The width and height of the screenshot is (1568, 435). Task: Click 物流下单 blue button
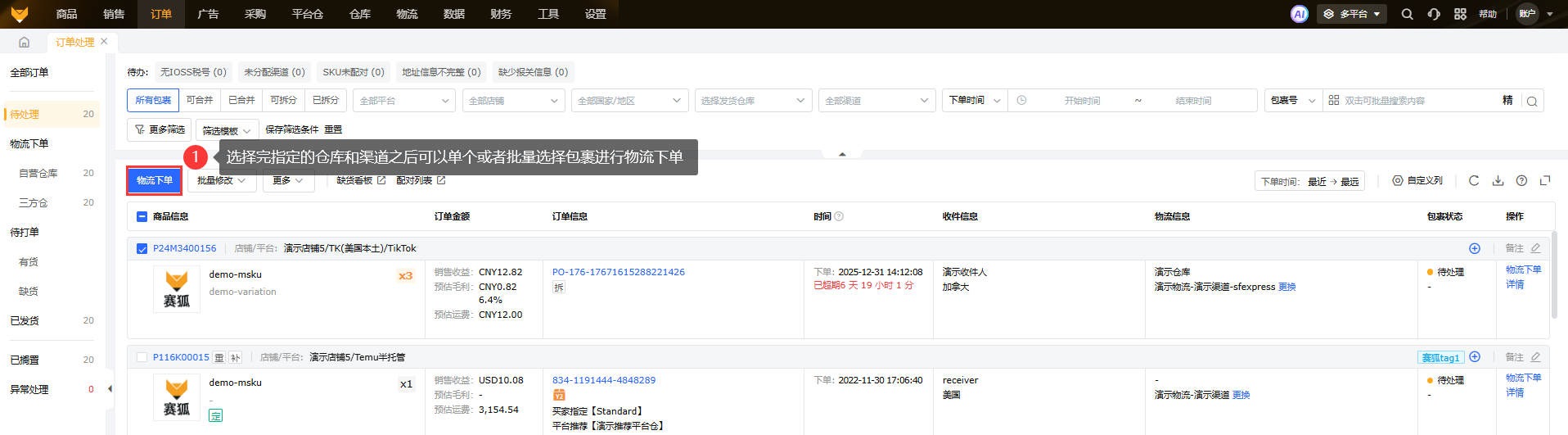(155, 180)
